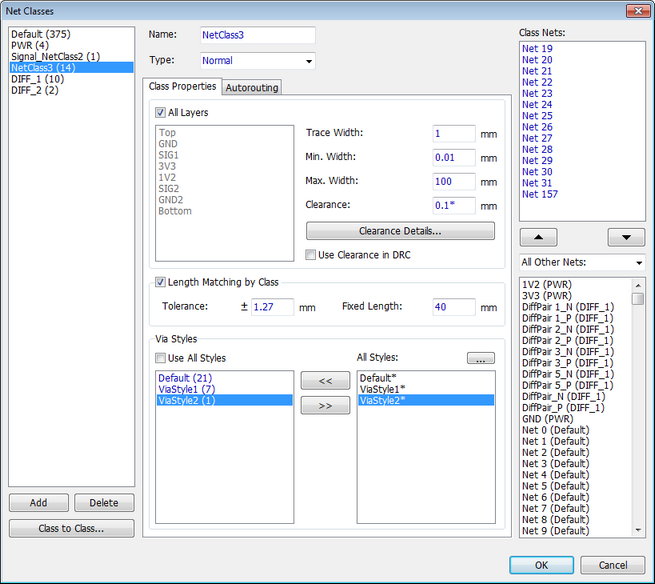Move selected net down with arrow button
The height and width of the screenshot is (584, 655).
tap(626, 237)
